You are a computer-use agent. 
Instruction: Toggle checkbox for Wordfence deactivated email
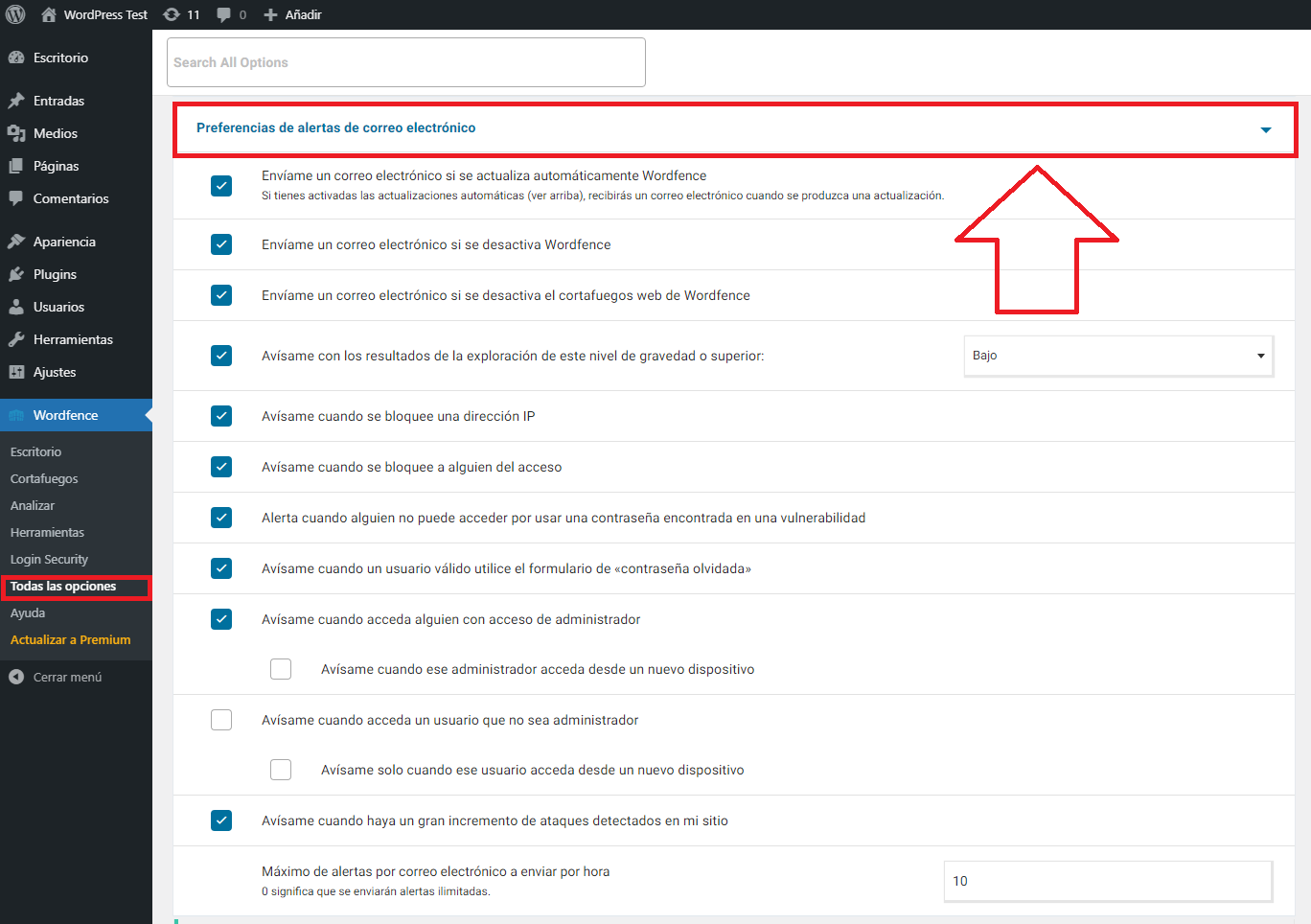coord(221,244)
